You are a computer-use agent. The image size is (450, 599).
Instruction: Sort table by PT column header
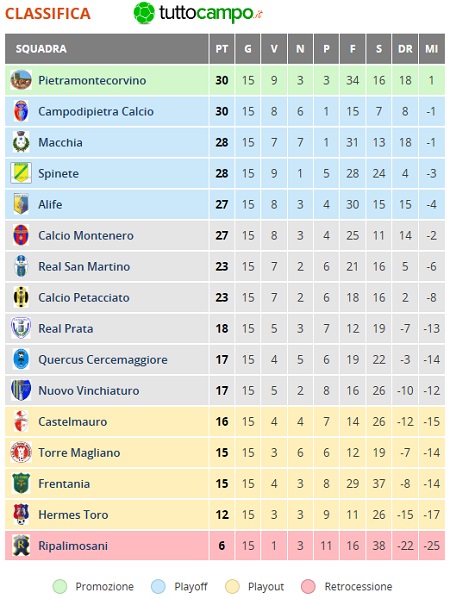[x=222, y=49]
